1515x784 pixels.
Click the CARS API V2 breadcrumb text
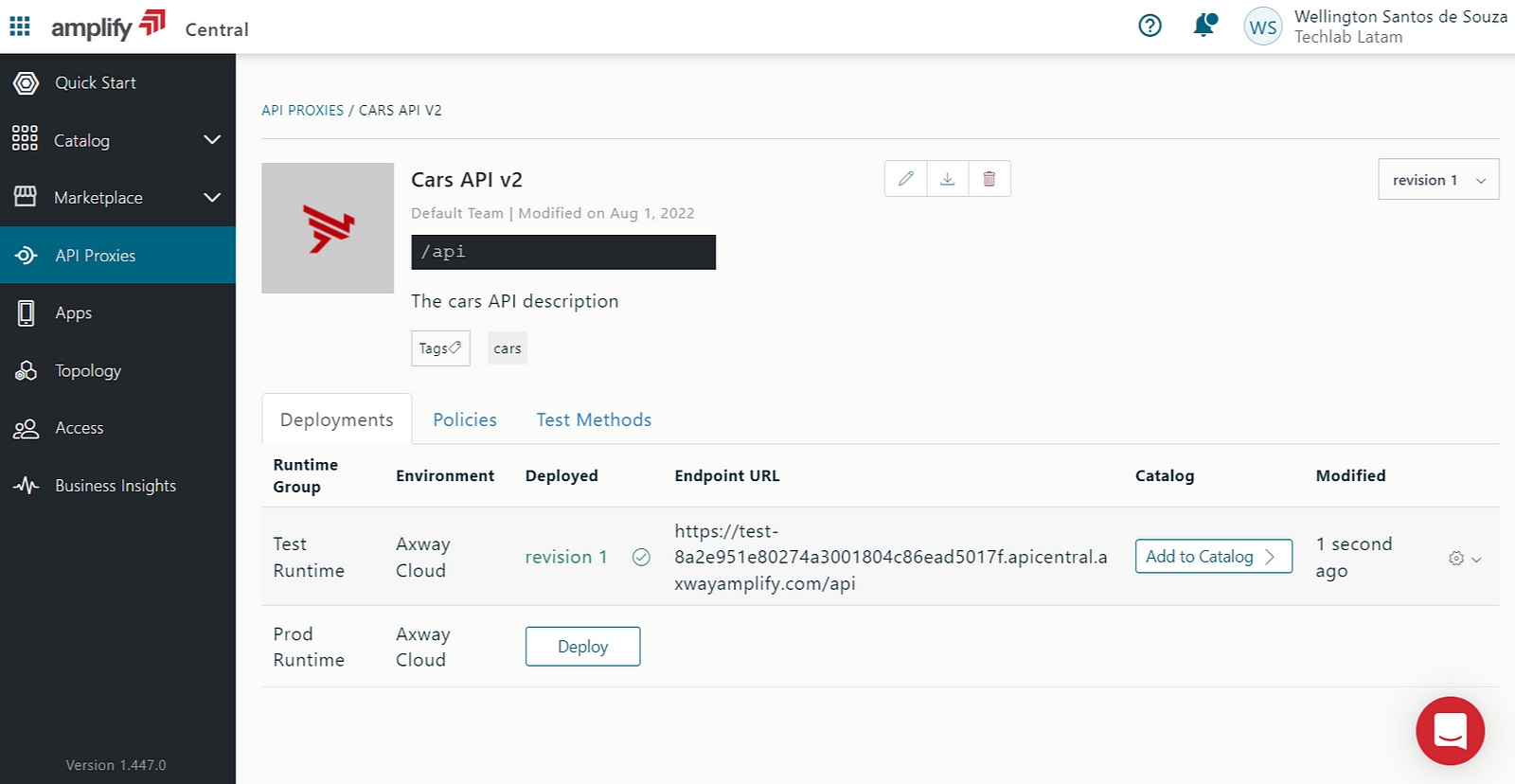[401, 110]
